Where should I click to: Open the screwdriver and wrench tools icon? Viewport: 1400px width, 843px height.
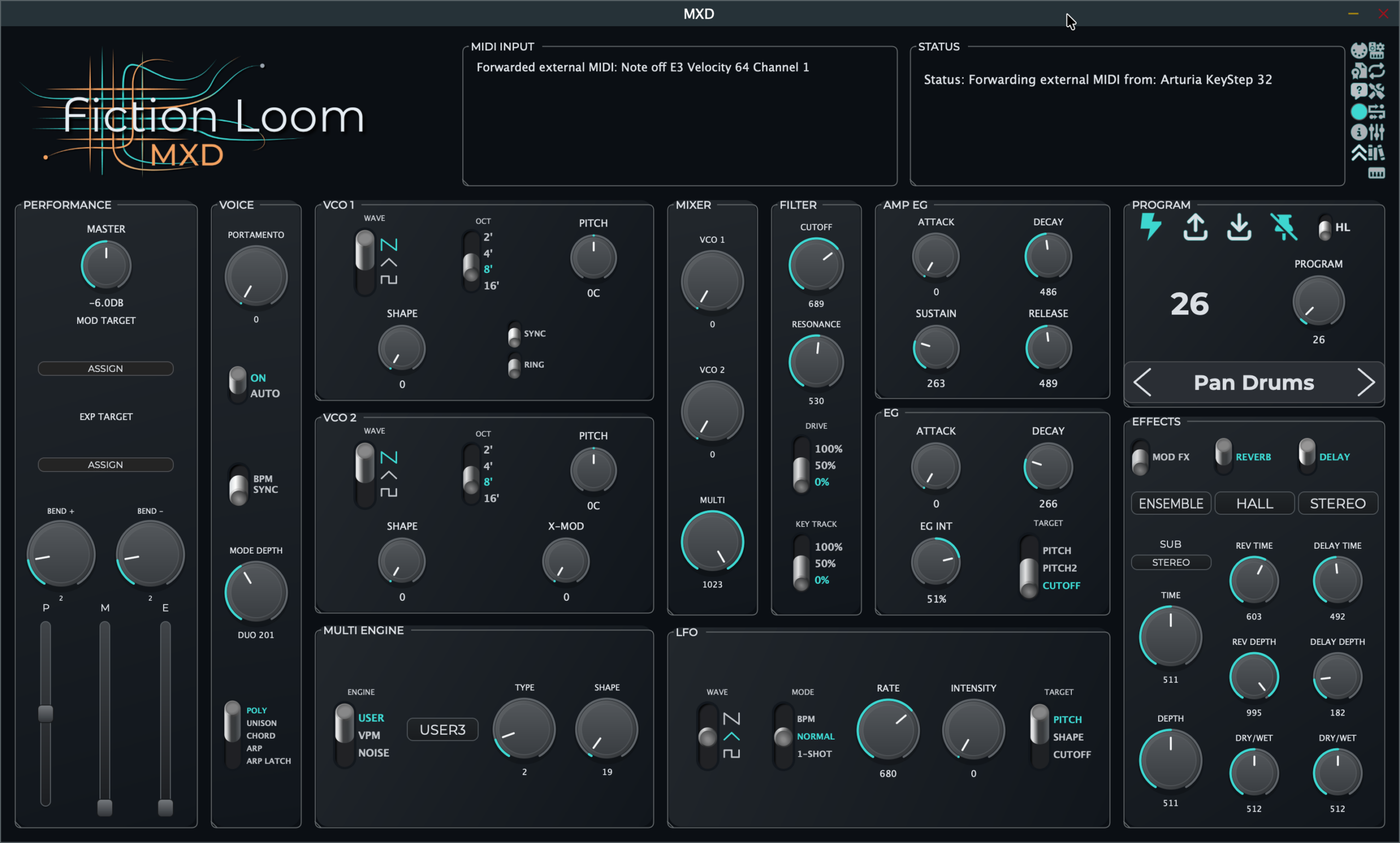click(1376, 91)
